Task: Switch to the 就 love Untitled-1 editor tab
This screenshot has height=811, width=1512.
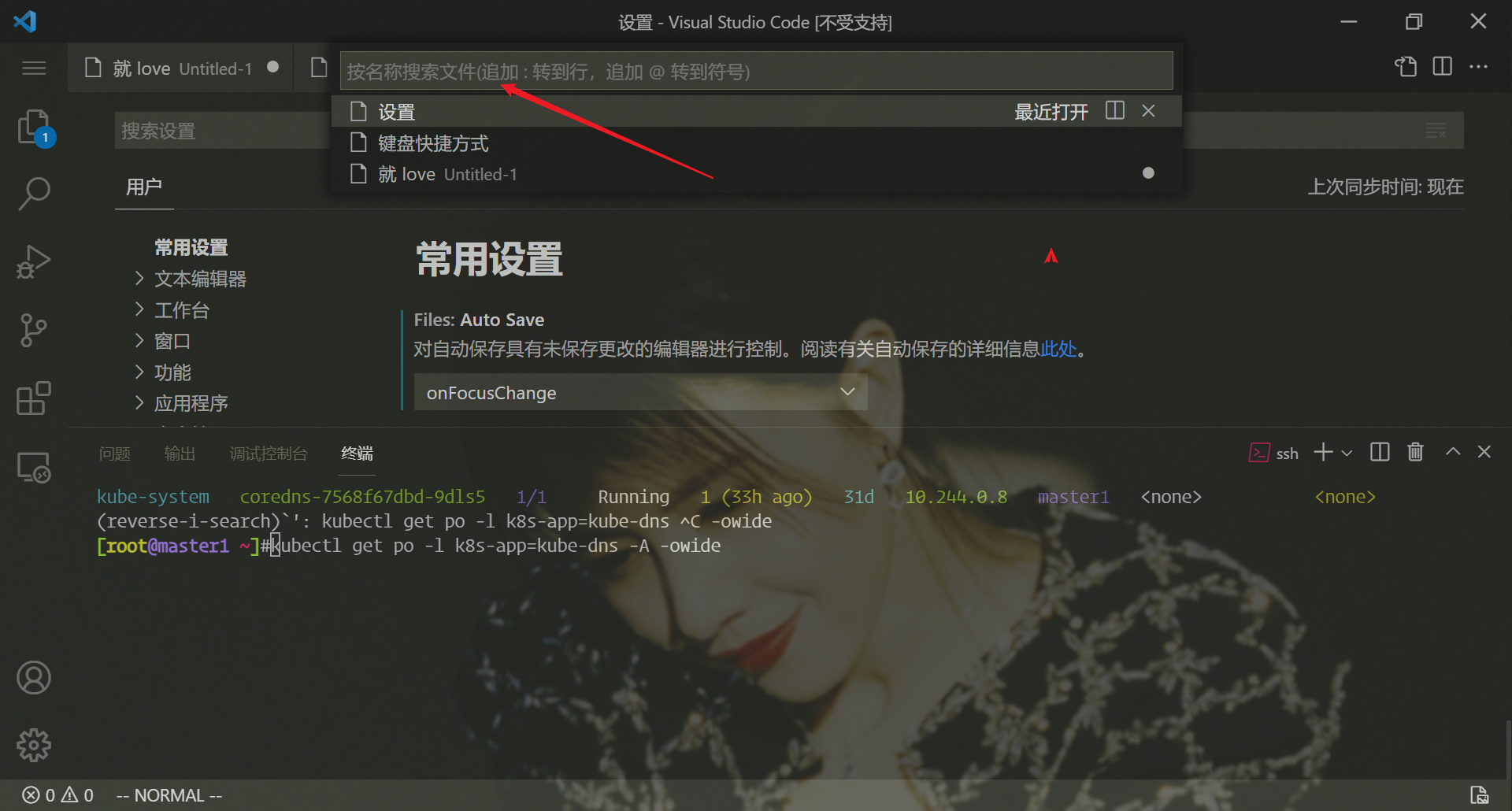Action: 181,69
